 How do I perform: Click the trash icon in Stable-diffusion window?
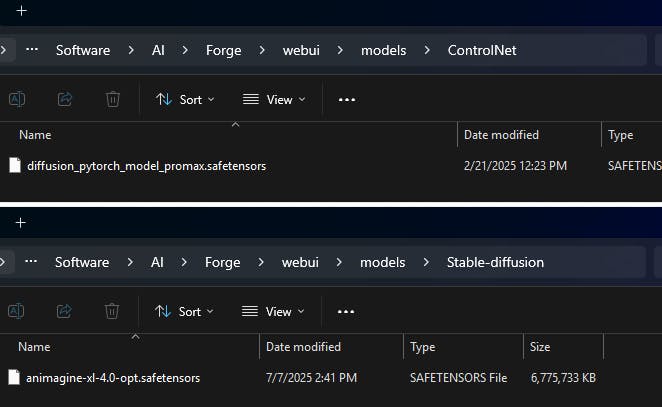click(x=112, y=311)
